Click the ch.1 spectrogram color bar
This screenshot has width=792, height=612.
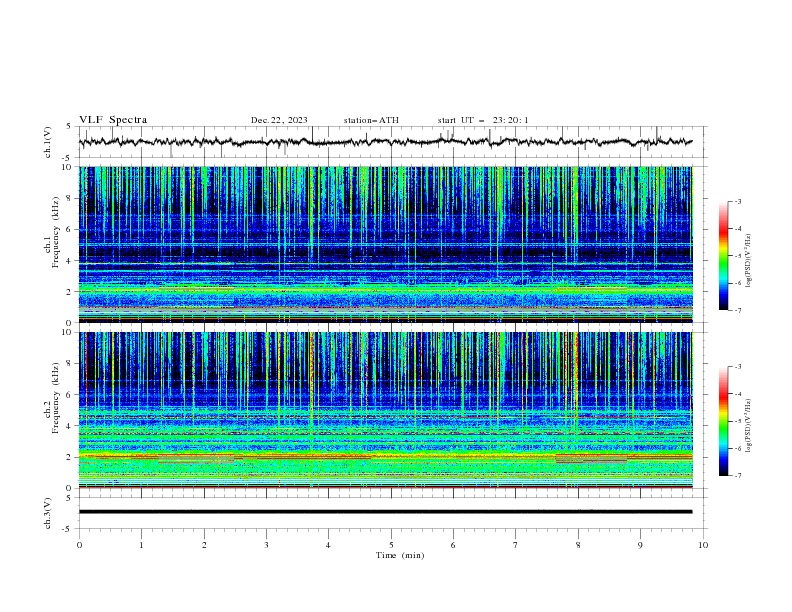[x=723, y=256]
